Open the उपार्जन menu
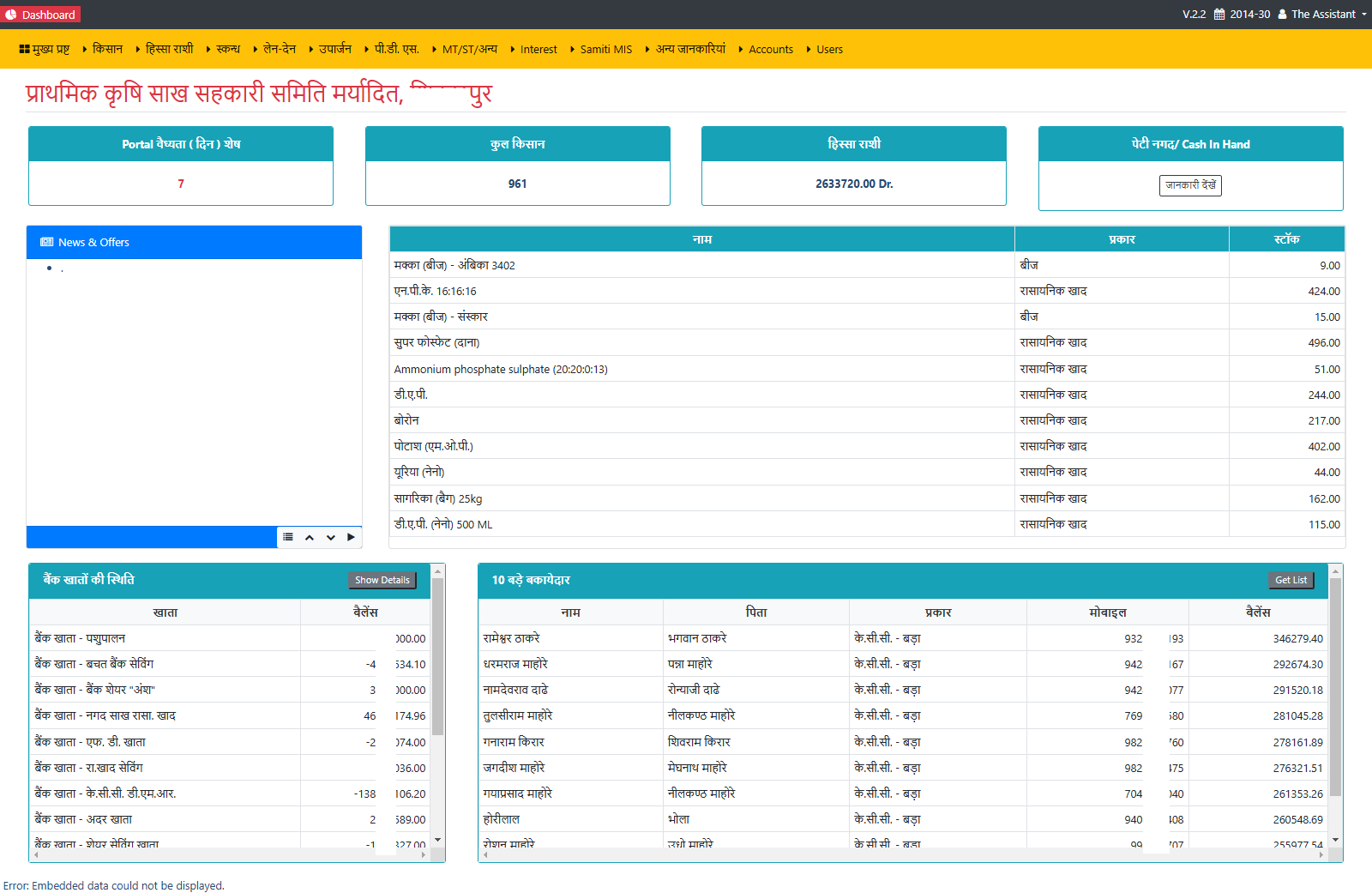This screenshot has width=1372, height=893. (x=330, y=50)
